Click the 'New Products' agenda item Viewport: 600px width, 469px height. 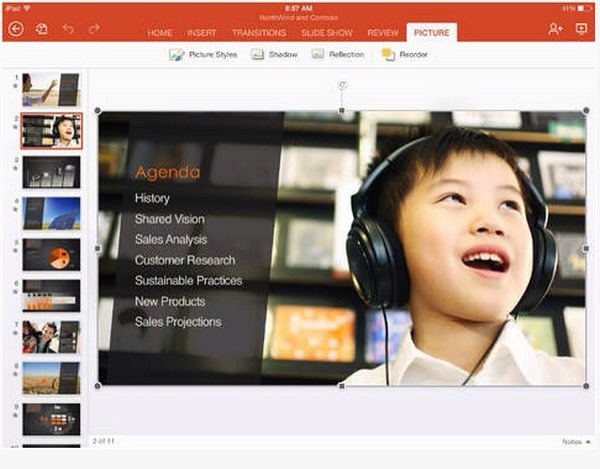tap(170, 301)
